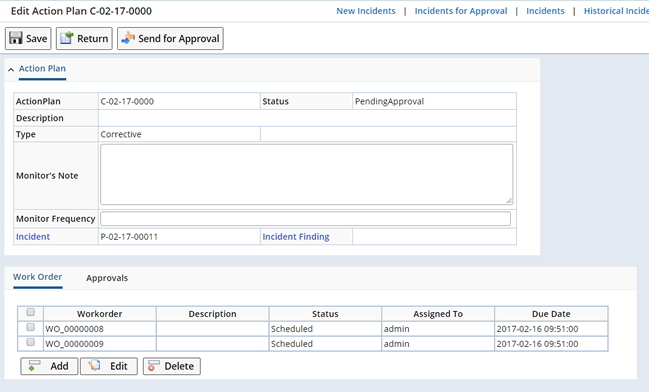Follow the Incident field link

click(33, 236)
